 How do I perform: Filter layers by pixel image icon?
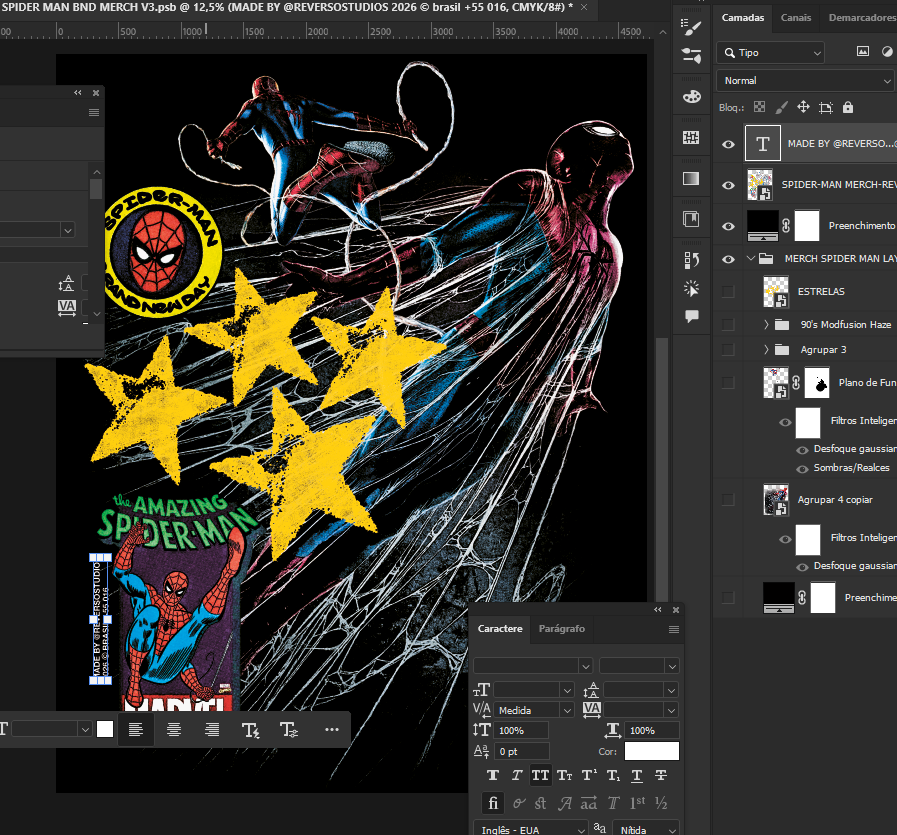pyautogui.click(x=863, y=52)
